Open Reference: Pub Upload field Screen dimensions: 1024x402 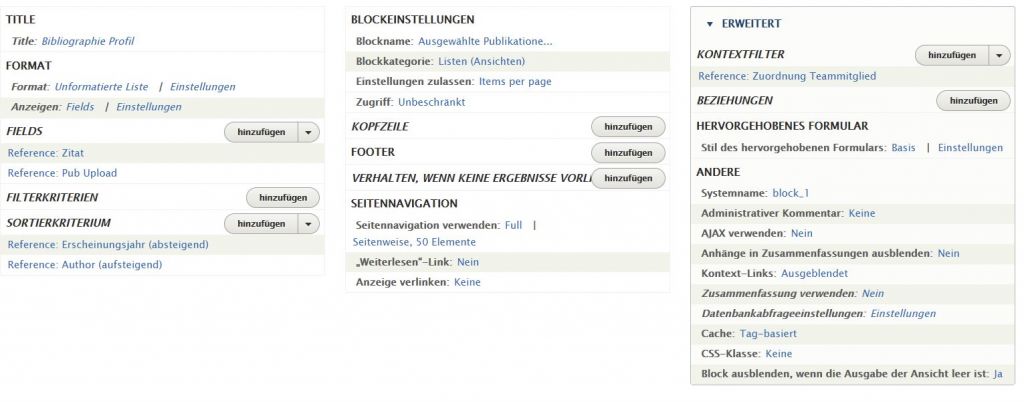62,173
